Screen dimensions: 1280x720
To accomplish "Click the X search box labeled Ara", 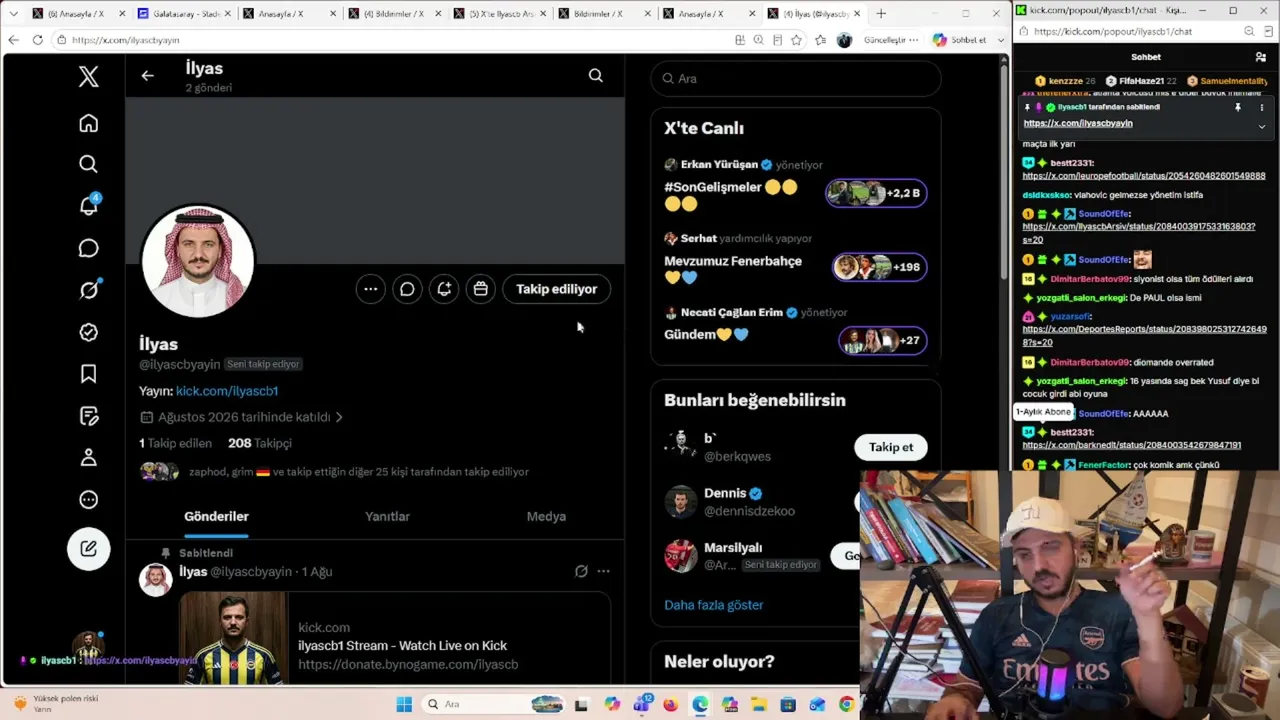I will [796, 78].
